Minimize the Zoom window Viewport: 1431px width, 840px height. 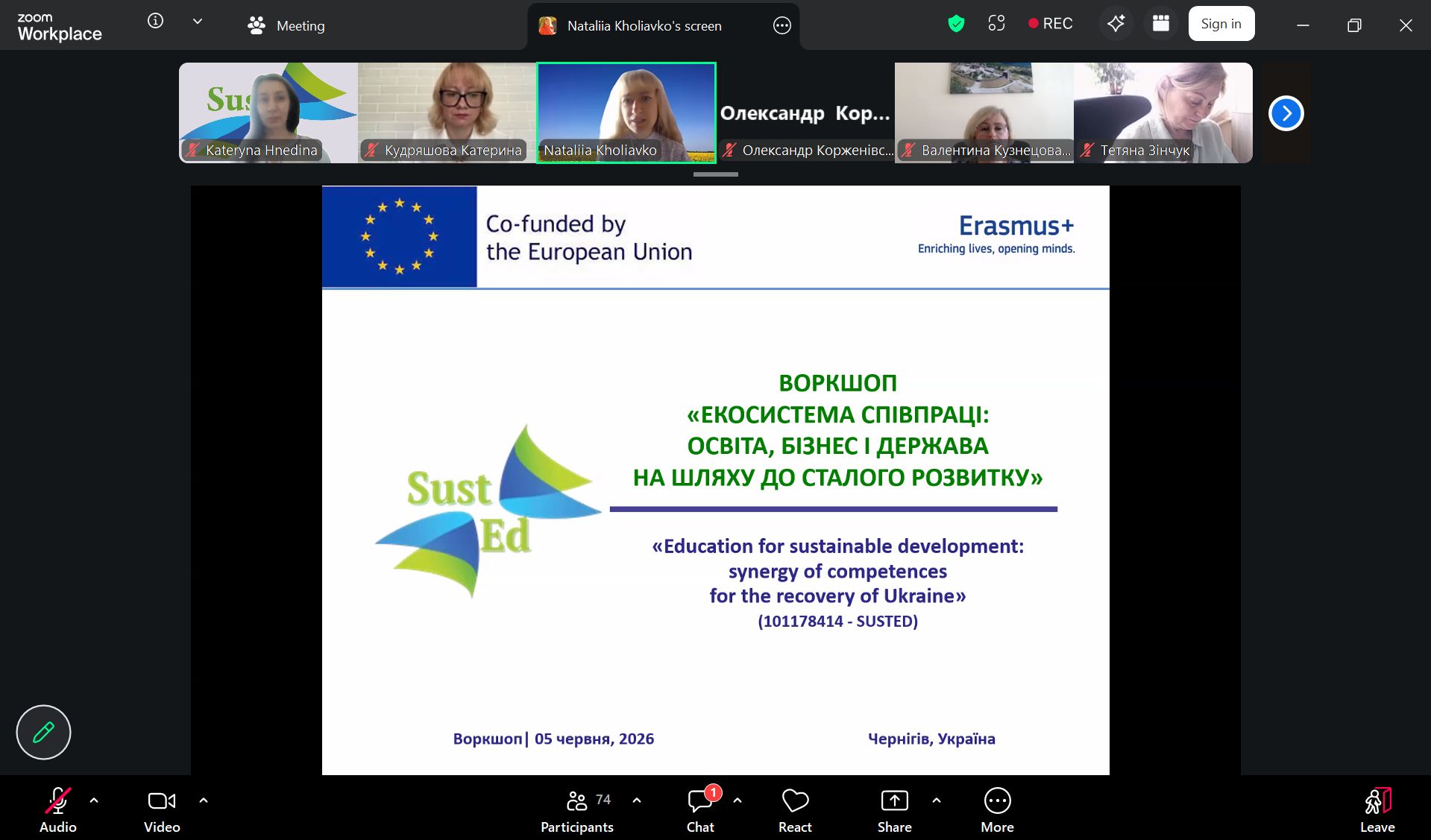coord(1303,25)
